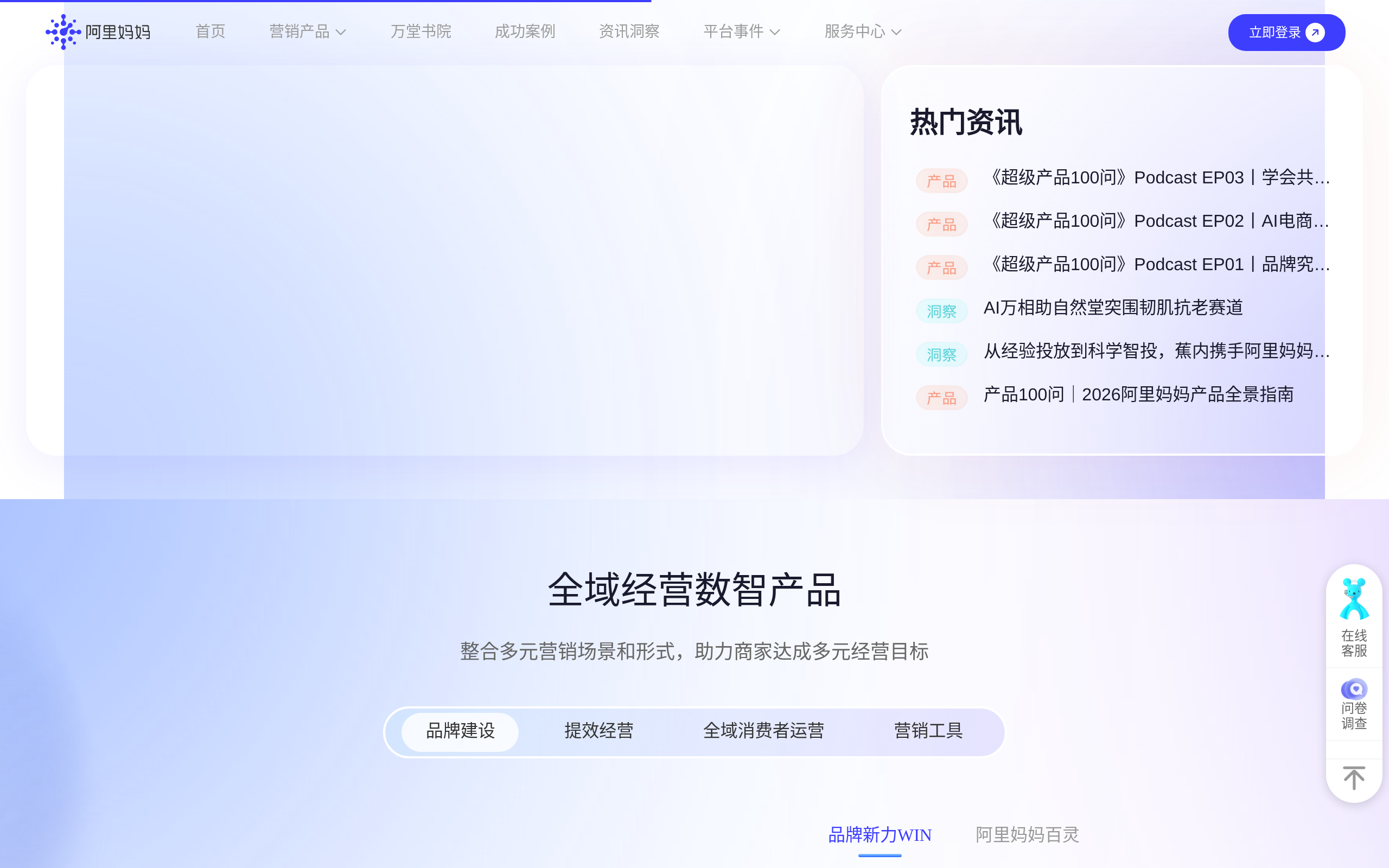Click the 全域经营数智产品 heading
Screen dimensions: 1389x868
(694, 591)
